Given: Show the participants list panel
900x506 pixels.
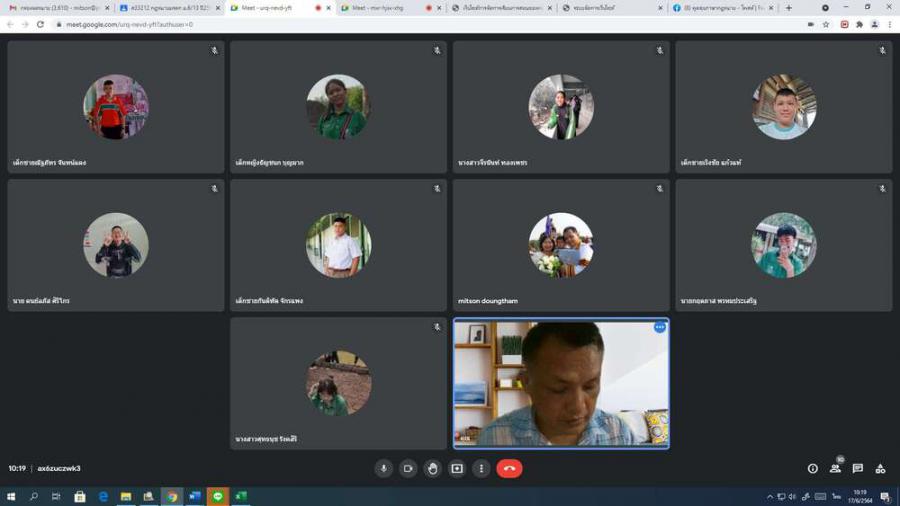Looking at the screenshot, I should coord(835,468).
